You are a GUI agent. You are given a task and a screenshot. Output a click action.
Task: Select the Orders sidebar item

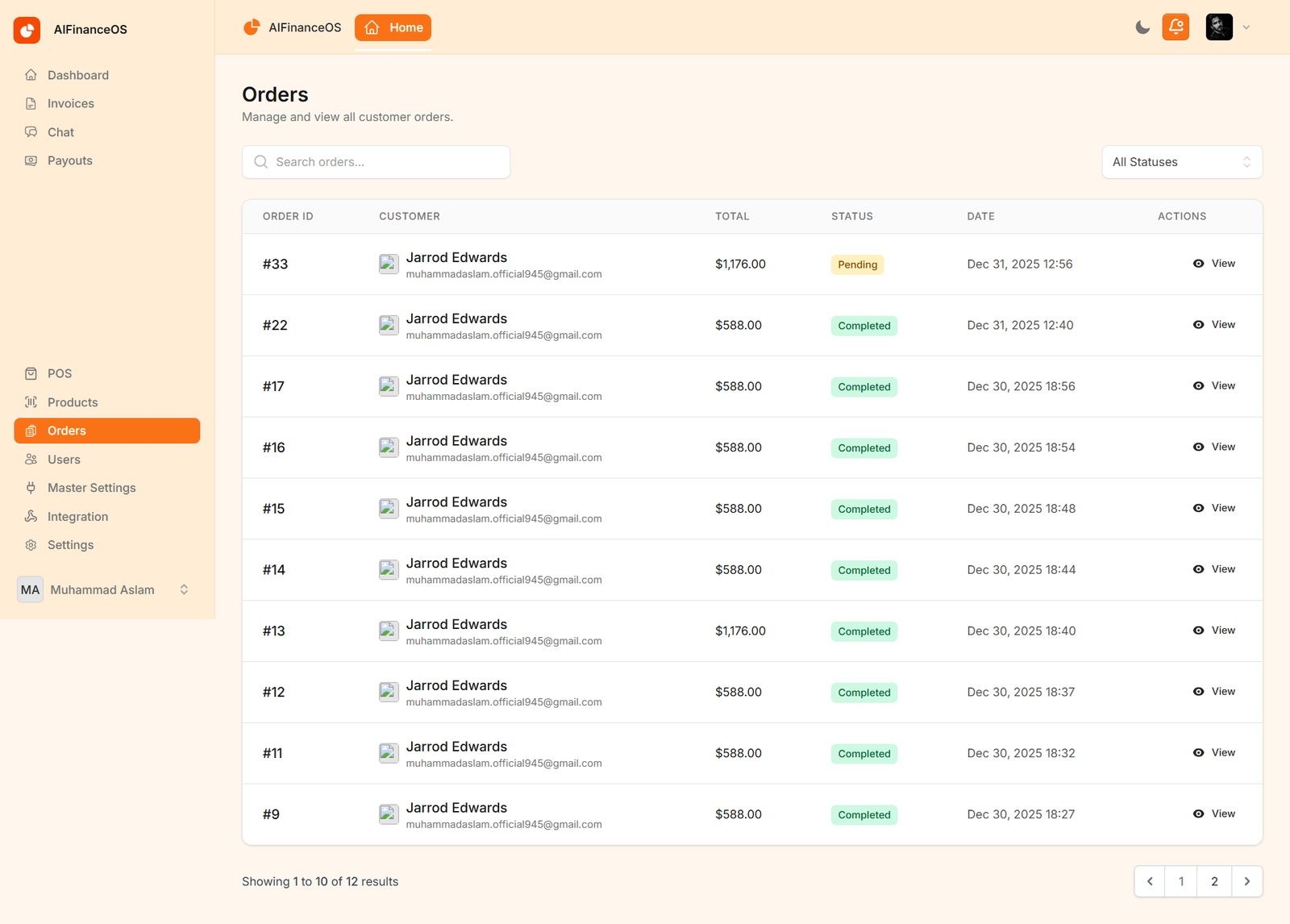pos(106,431)
